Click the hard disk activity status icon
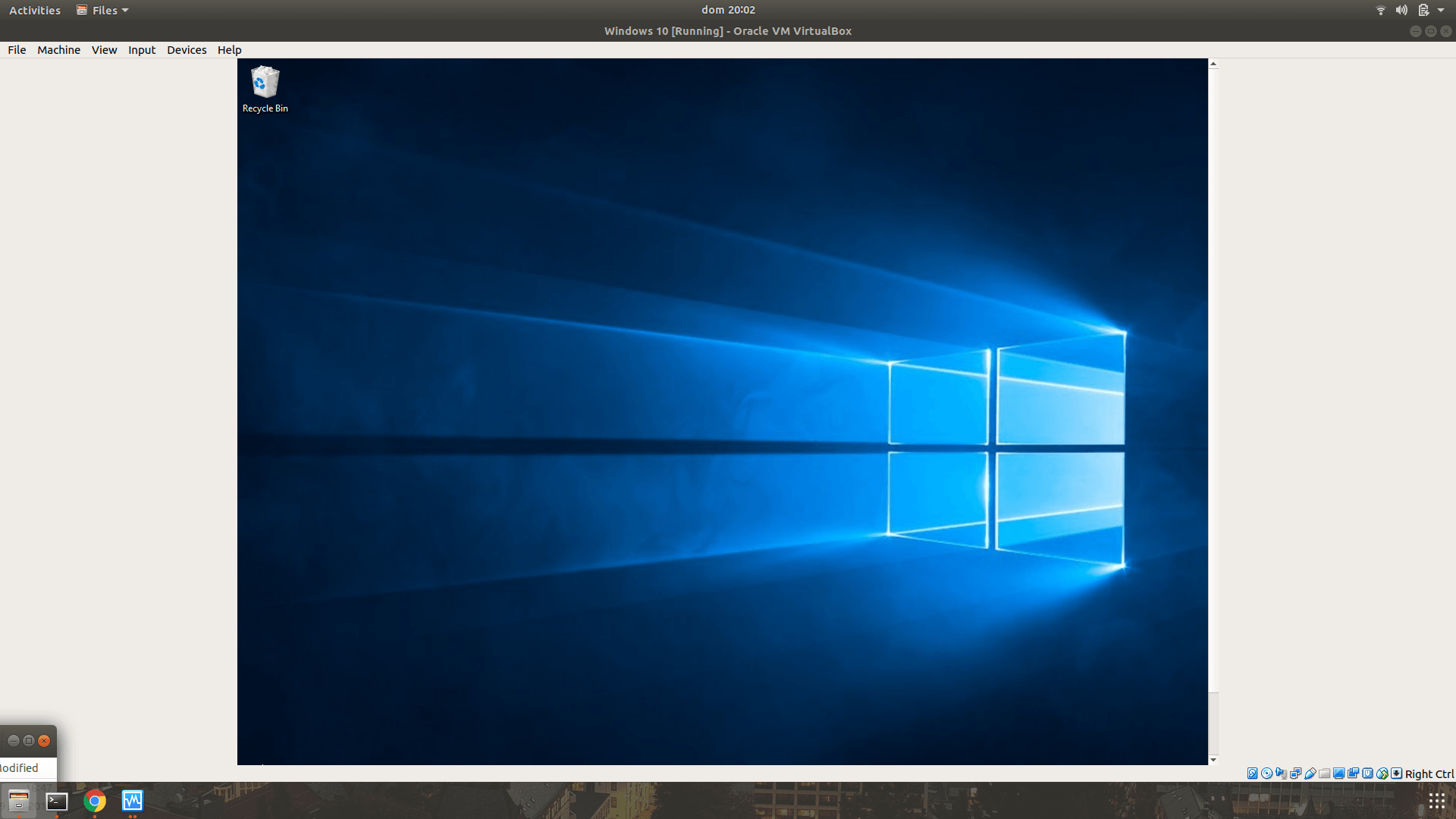This screenshot has height=819, width=1456. [1252, 773]
